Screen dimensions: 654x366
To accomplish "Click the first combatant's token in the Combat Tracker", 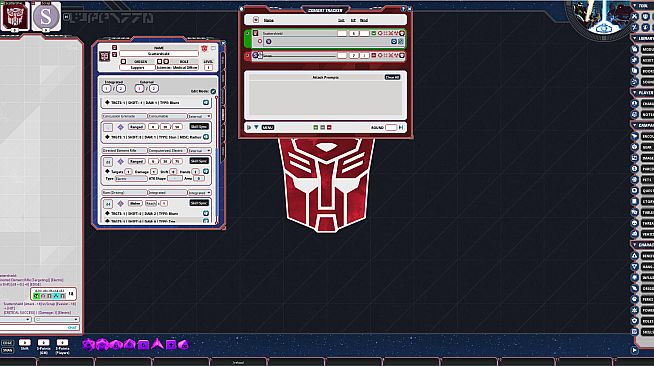I will 256,33.
